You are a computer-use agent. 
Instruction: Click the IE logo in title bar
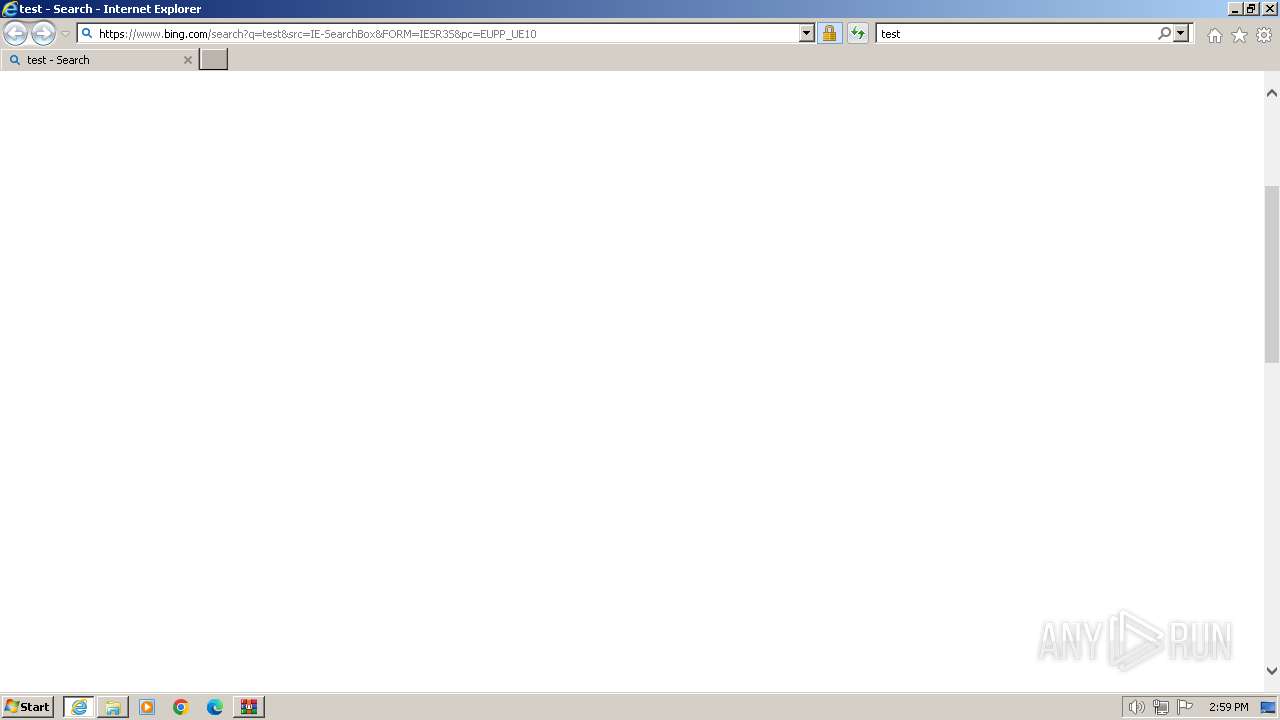coord(10,9)
